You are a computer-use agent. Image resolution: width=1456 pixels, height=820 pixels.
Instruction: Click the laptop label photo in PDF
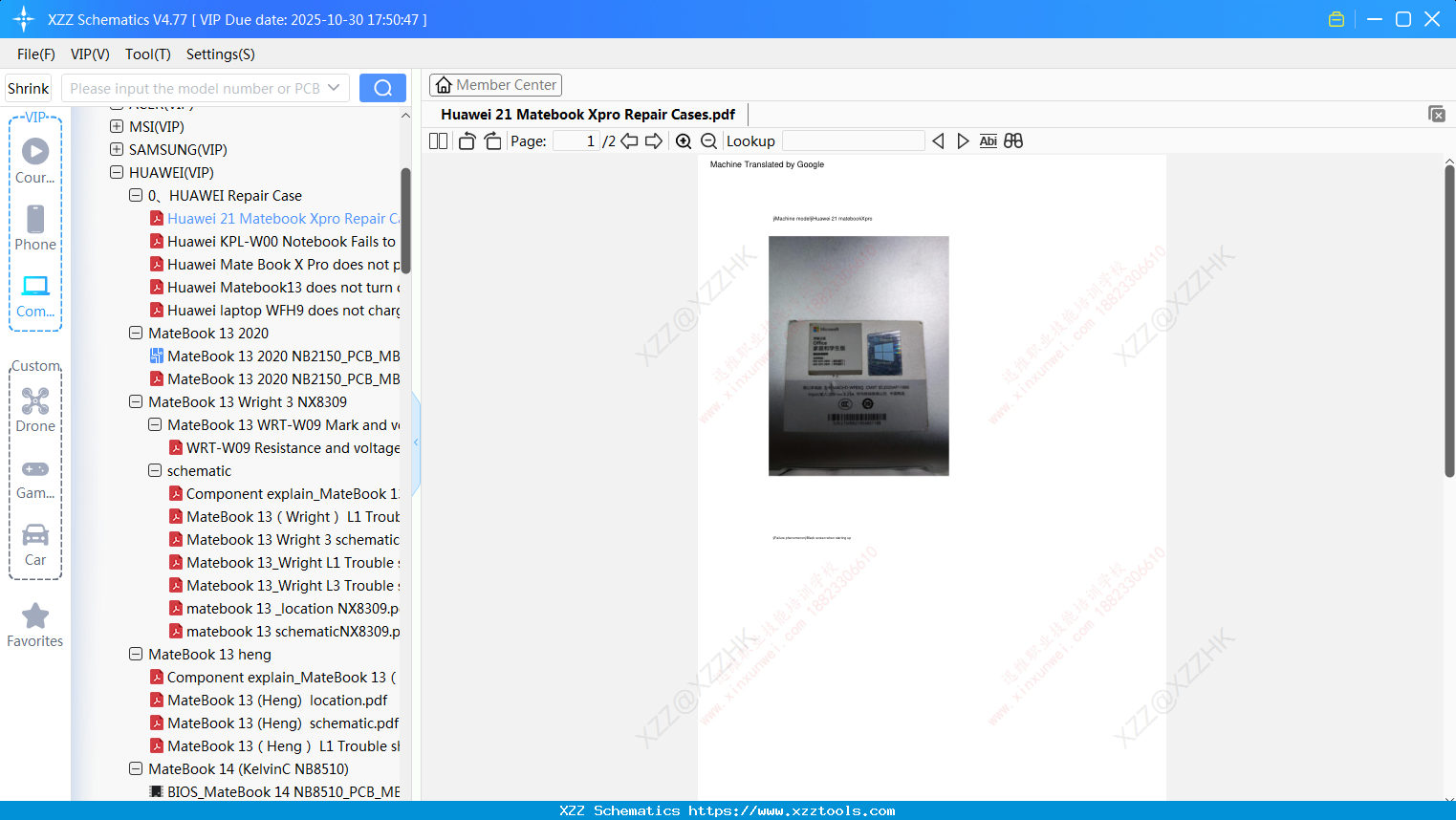coord(858,356)
